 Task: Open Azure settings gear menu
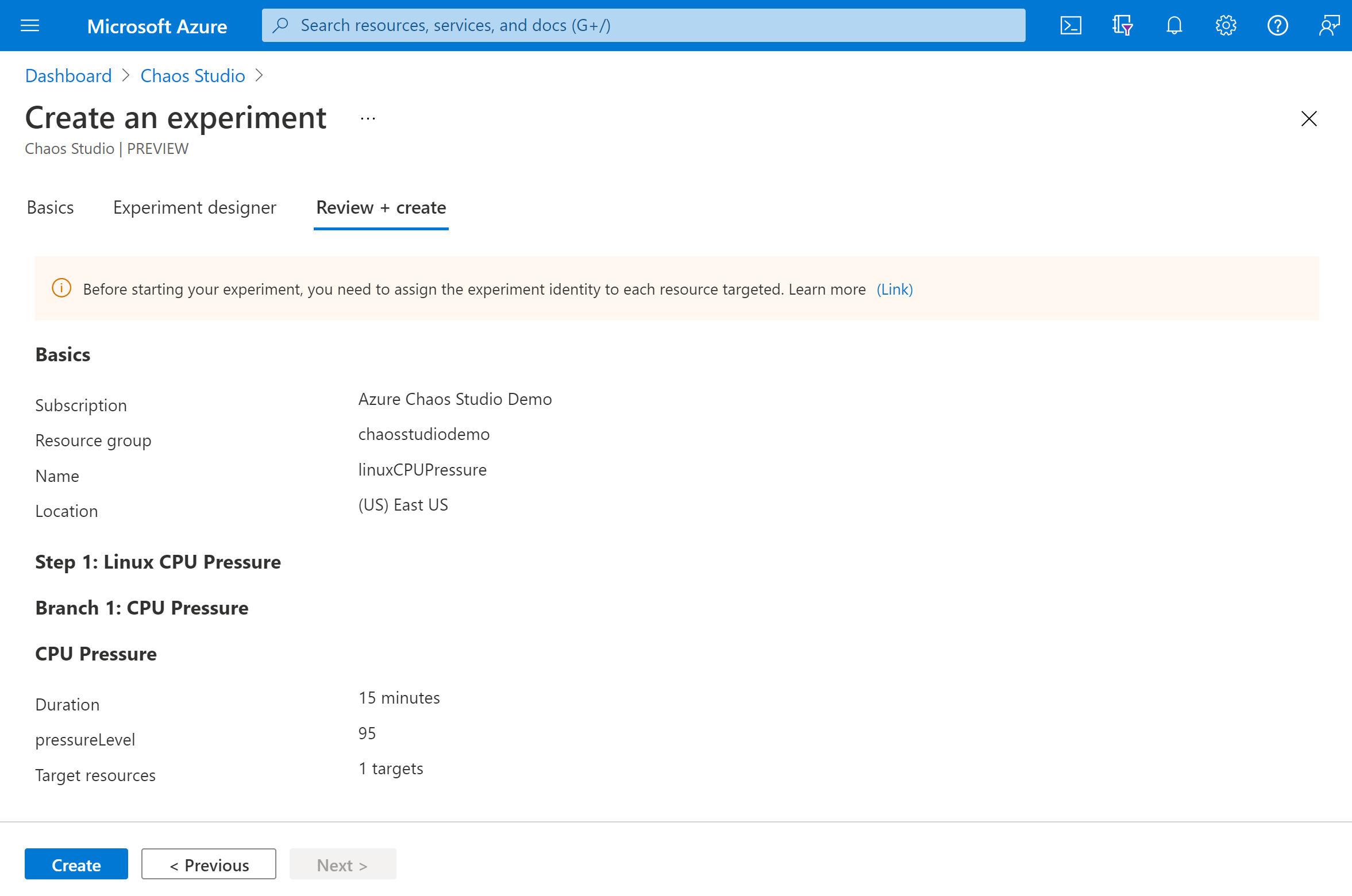point(1224,25)
